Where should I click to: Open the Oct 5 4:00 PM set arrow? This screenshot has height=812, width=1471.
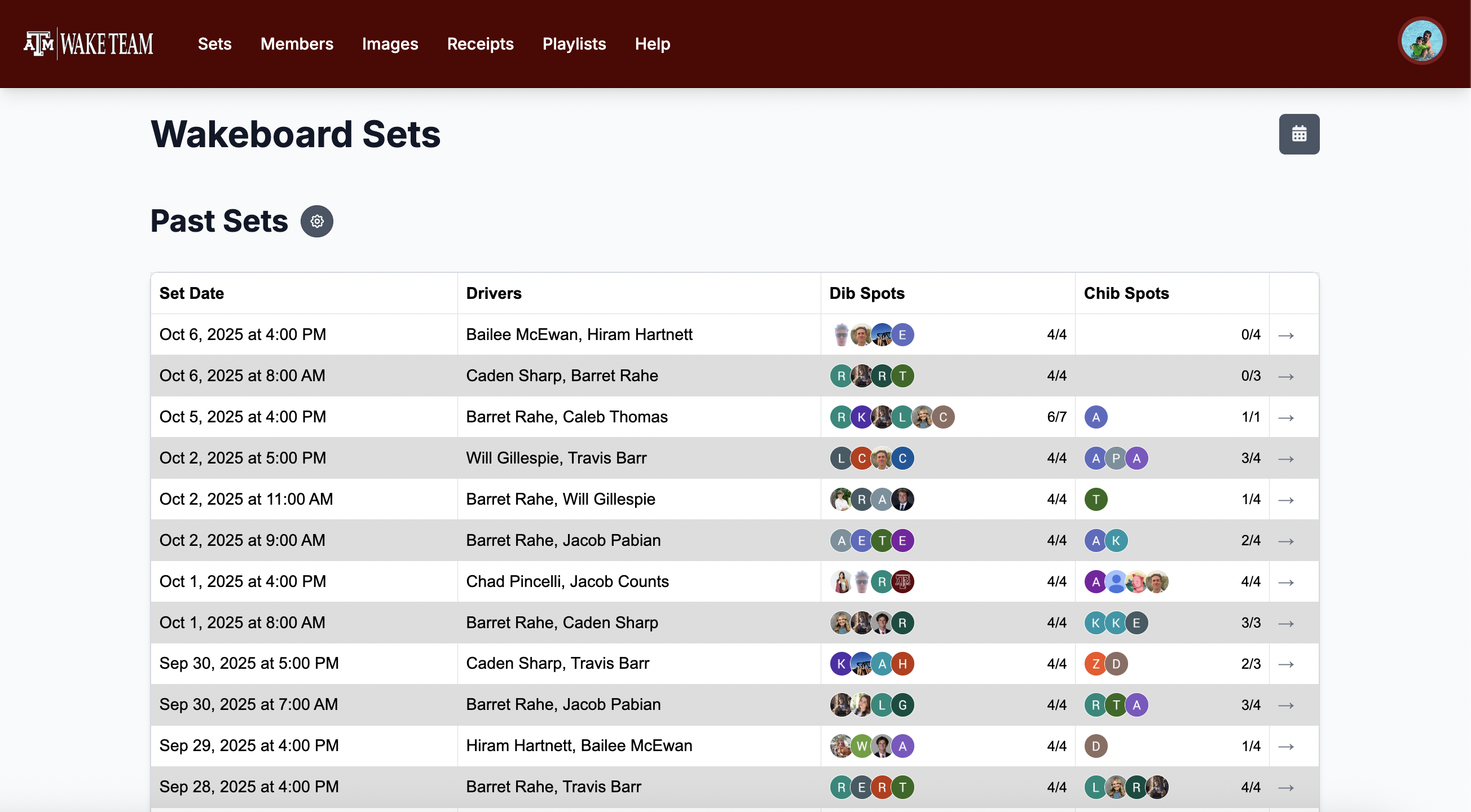(x=1285, y=417)
